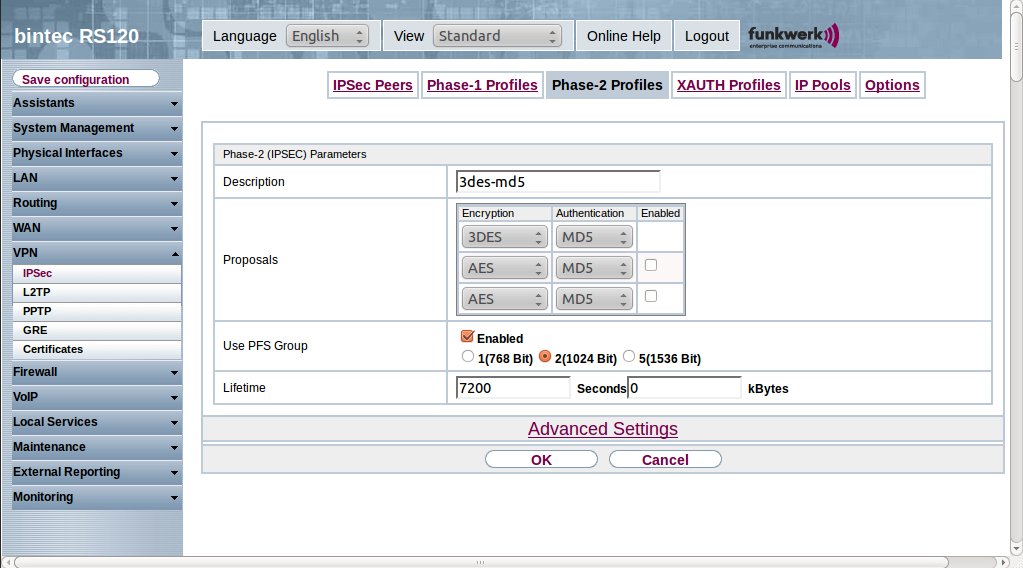Click in the Description text field
The height and width of the screenshot is (568, 1023).
(558, 182)
